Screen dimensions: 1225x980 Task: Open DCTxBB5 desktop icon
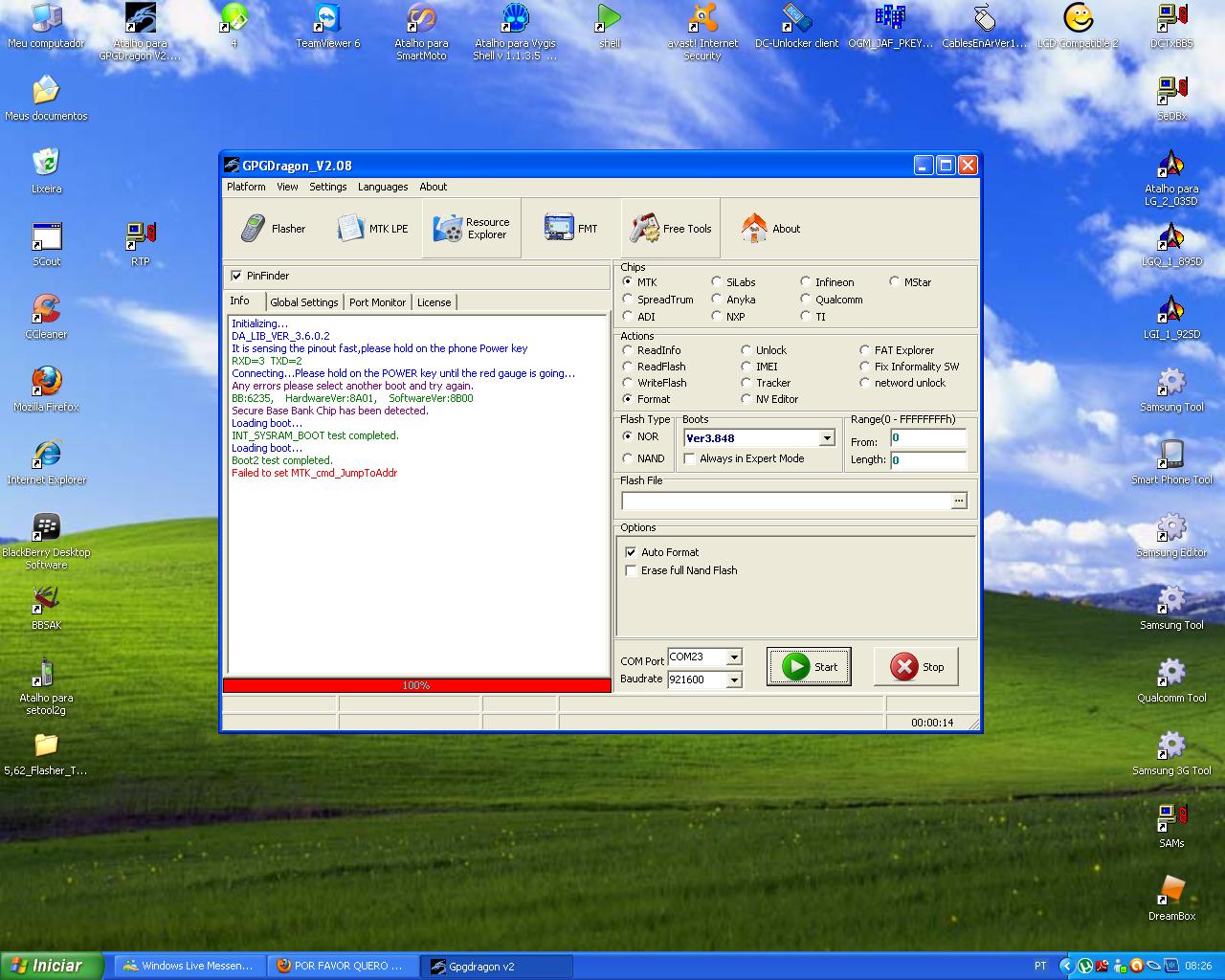tap(1171, 26)
